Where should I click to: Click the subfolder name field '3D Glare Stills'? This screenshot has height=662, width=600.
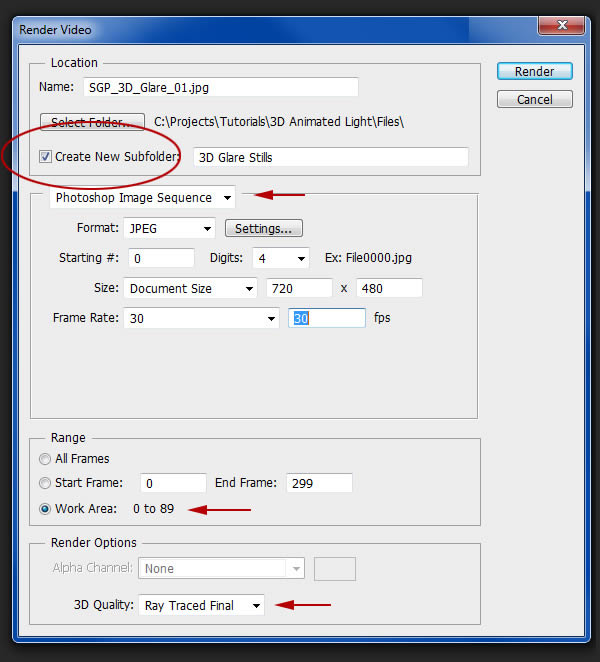(331, 157)
